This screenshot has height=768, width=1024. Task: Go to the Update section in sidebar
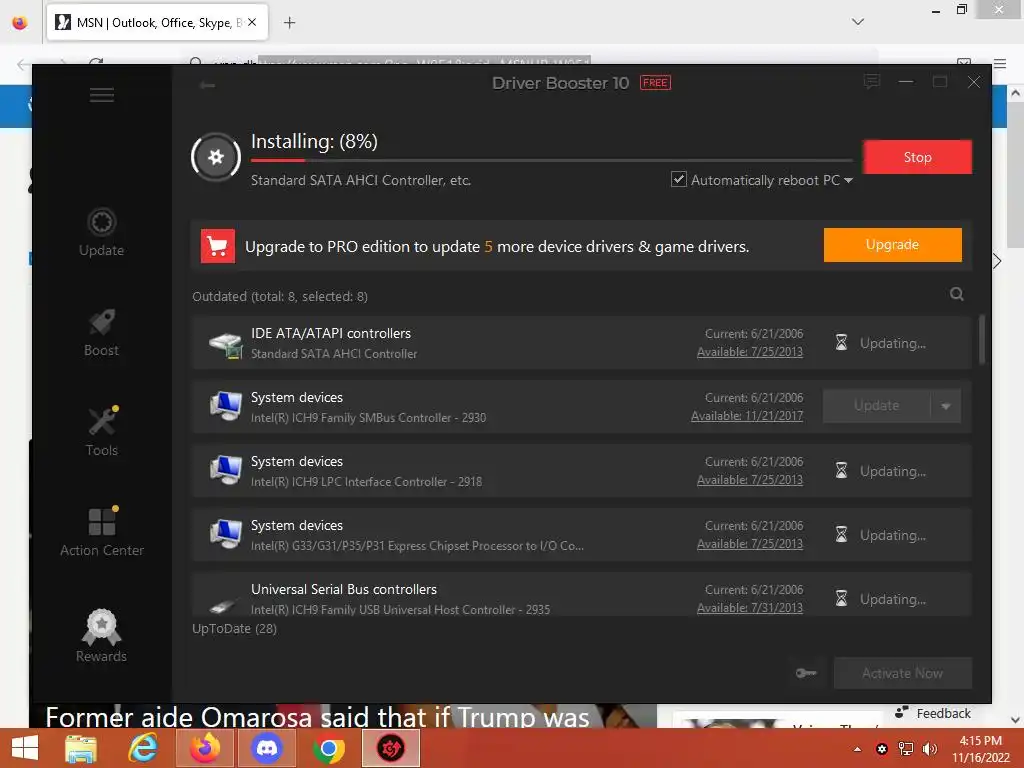(101, 232)
